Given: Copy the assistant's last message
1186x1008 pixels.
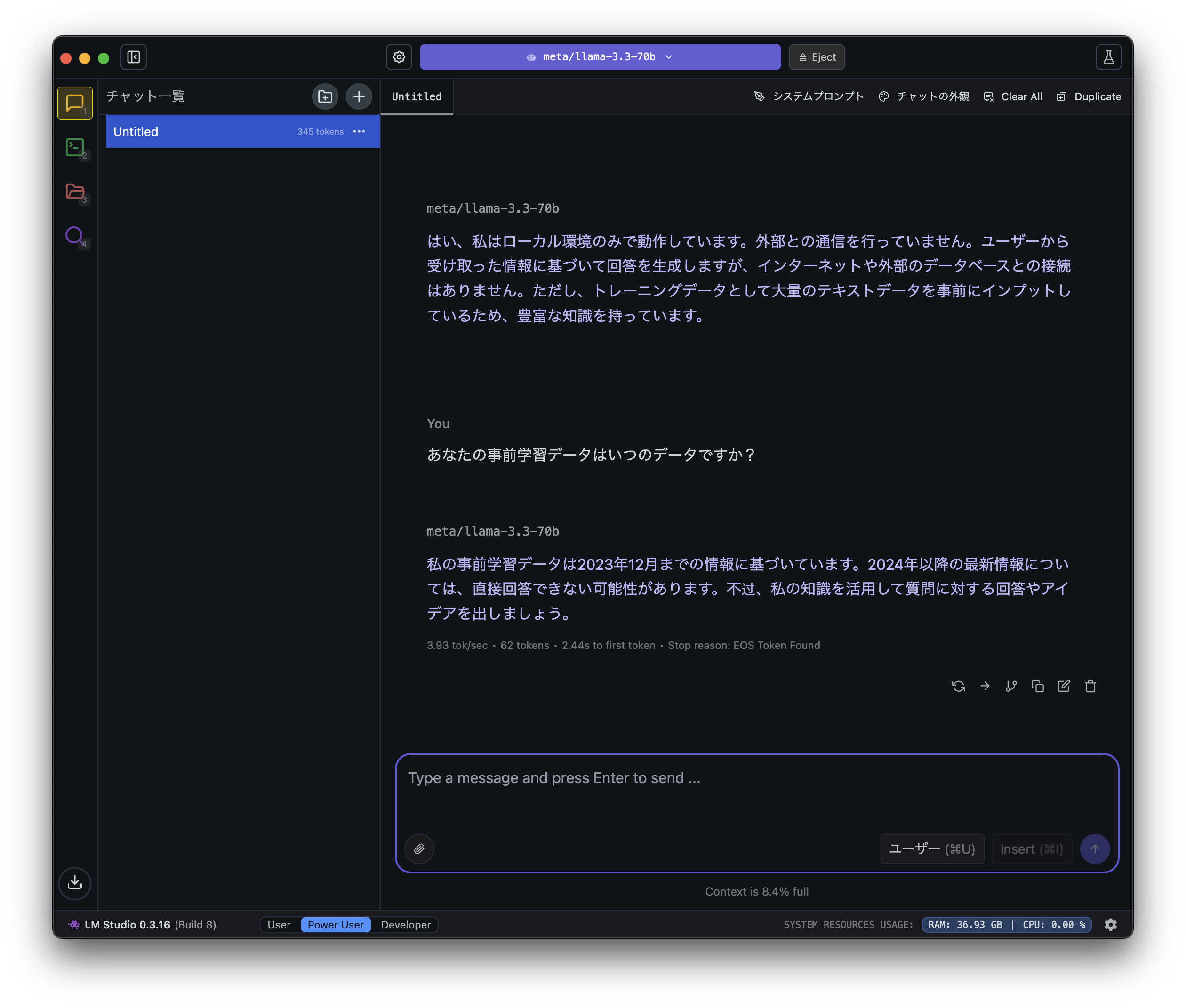Looking at the screenshot, I should [1038, 686].
